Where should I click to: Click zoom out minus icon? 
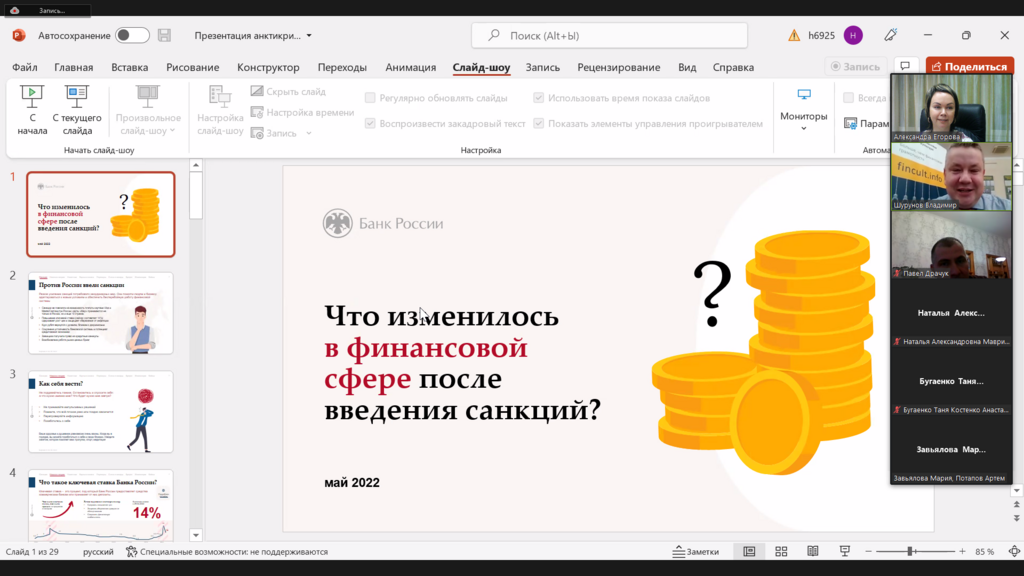click(x=869, y=552)
